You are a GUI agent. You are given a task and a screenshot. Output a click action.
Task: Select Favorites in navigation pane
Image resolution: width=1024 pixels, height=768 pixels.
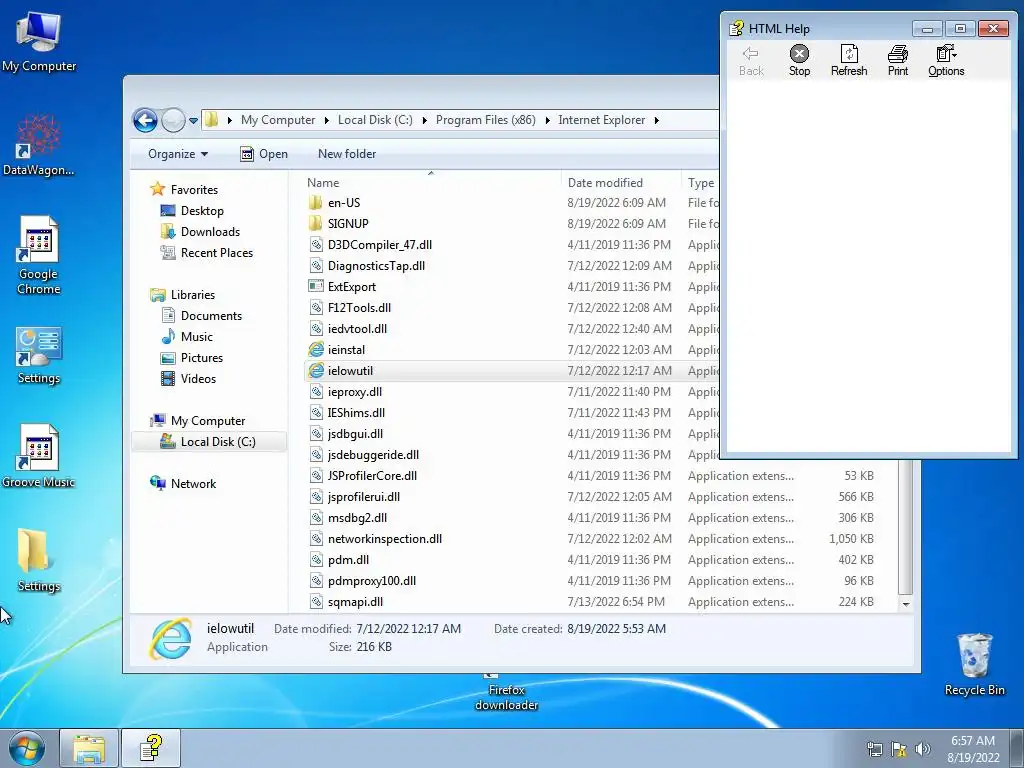194,190
